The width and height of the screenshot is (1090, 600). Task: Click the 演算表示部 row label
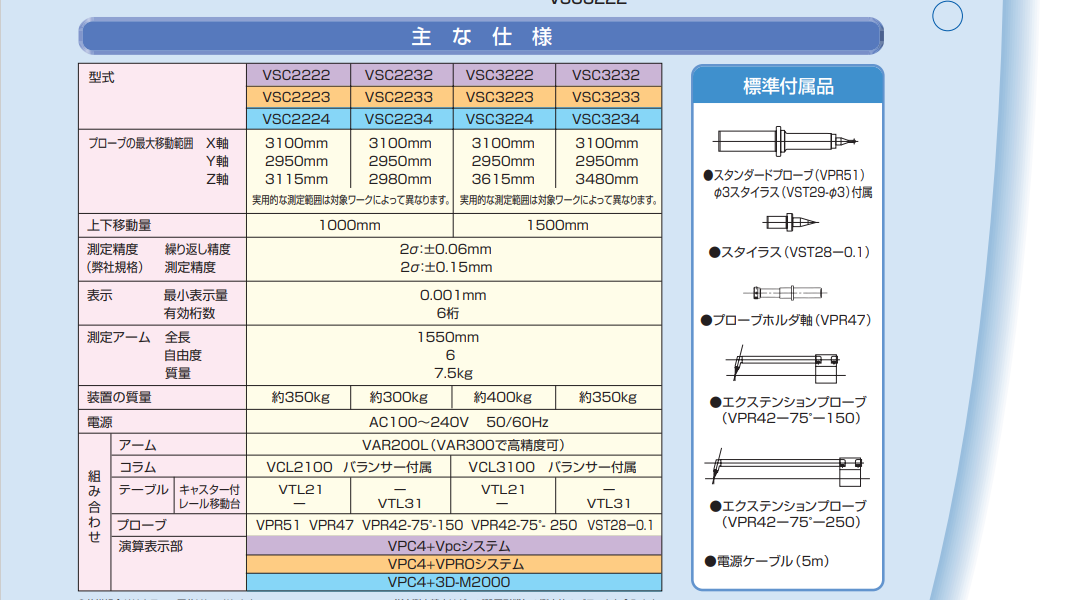150,546
